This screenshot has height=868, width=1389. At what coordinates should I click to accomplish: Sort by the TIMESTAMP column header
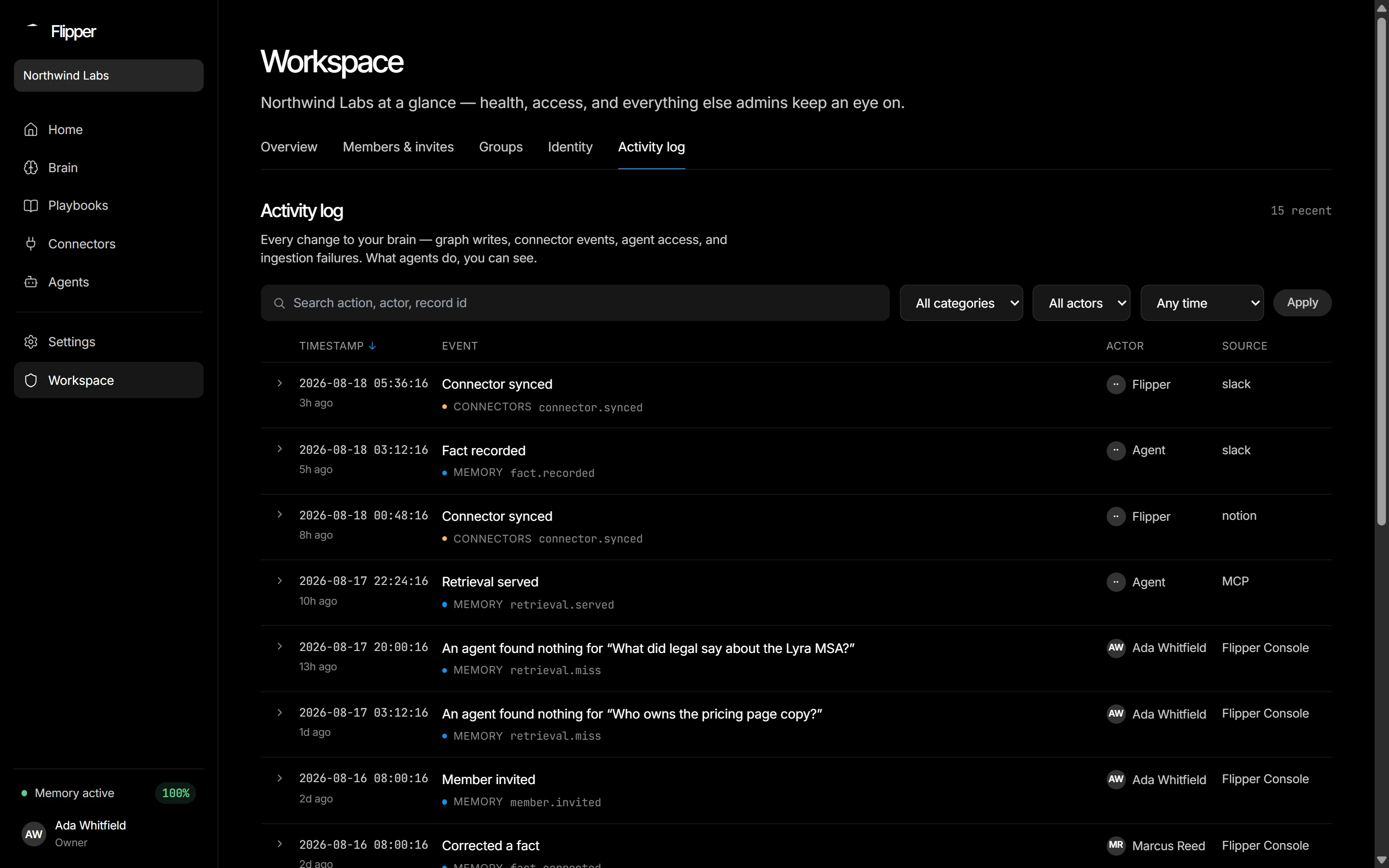(338, 346)
